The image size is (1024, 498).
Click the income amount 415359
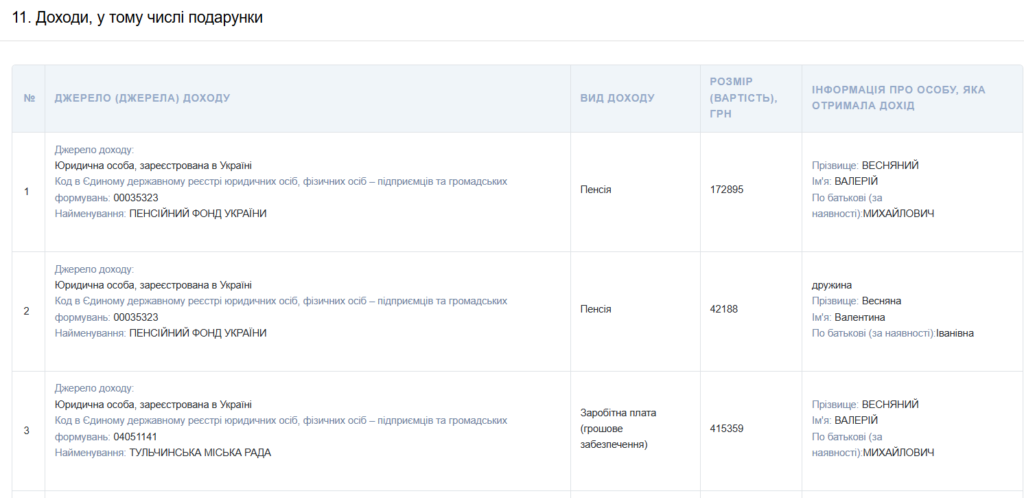click(x=726, y=429)
